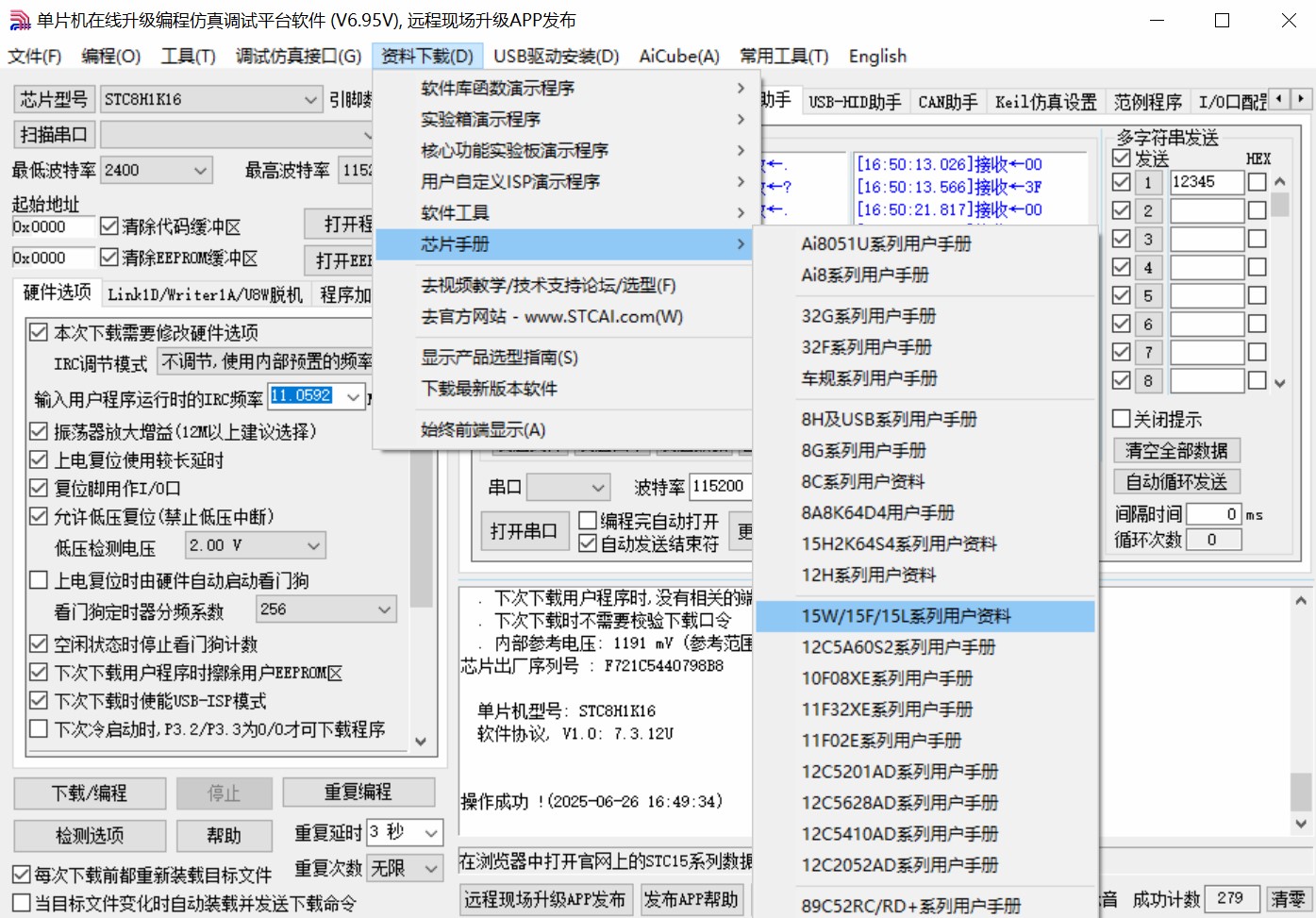
Task: Switch to CAN助手 tab
Action: coord(948,102)
